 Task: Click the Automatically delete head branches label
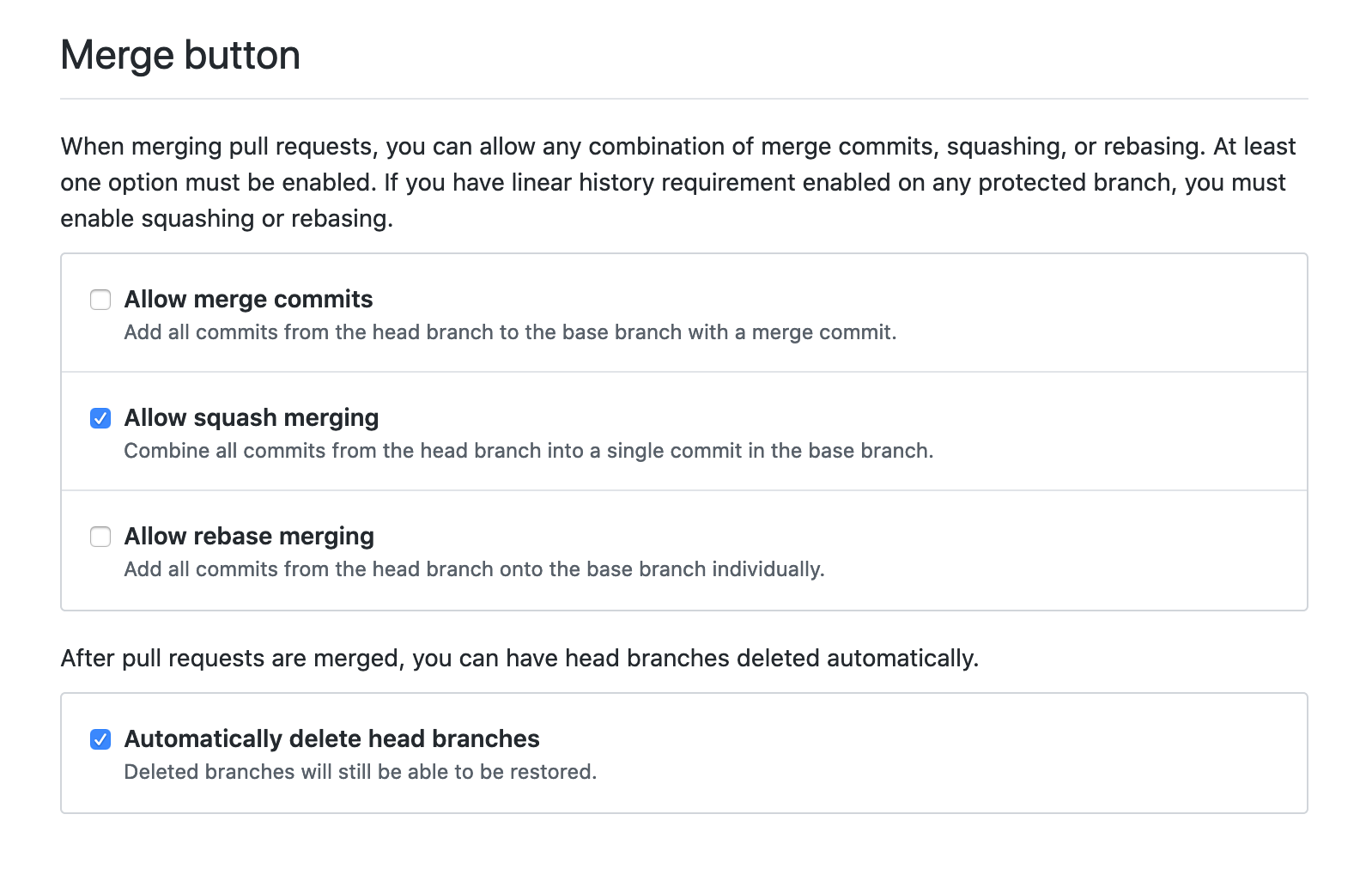[x=331, y=739]
